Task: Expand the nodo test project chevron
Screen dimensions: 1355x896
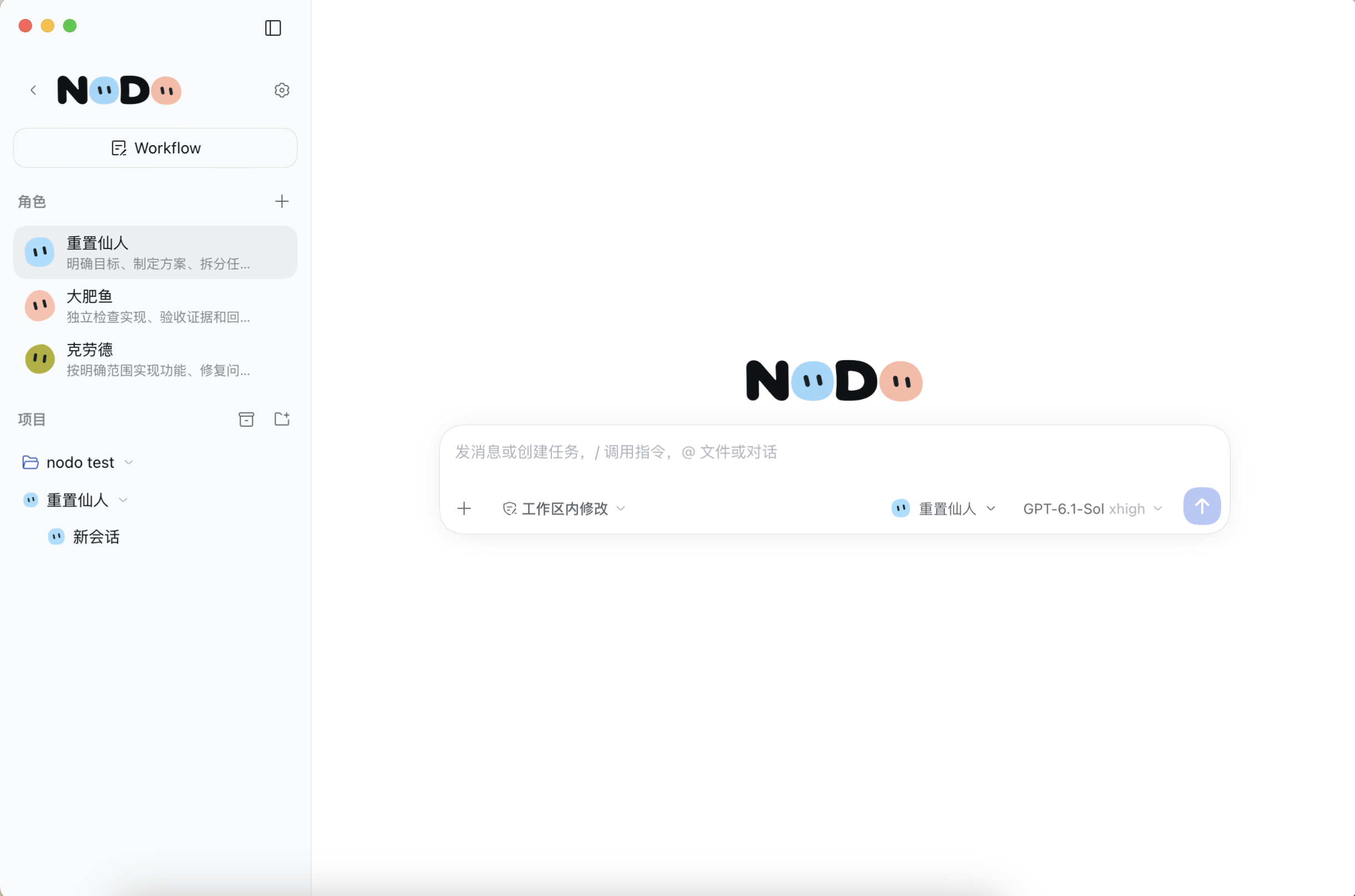Action: (128, 462)
